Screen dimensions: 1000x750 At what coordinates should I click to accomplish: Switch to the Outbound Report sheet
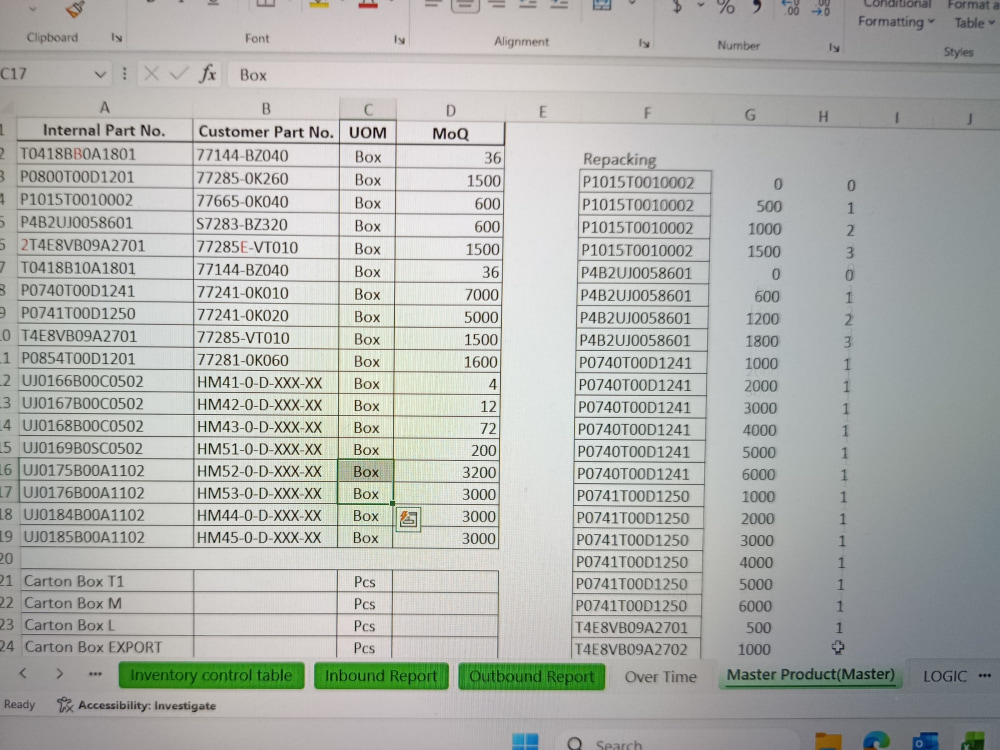coord(531,677)
